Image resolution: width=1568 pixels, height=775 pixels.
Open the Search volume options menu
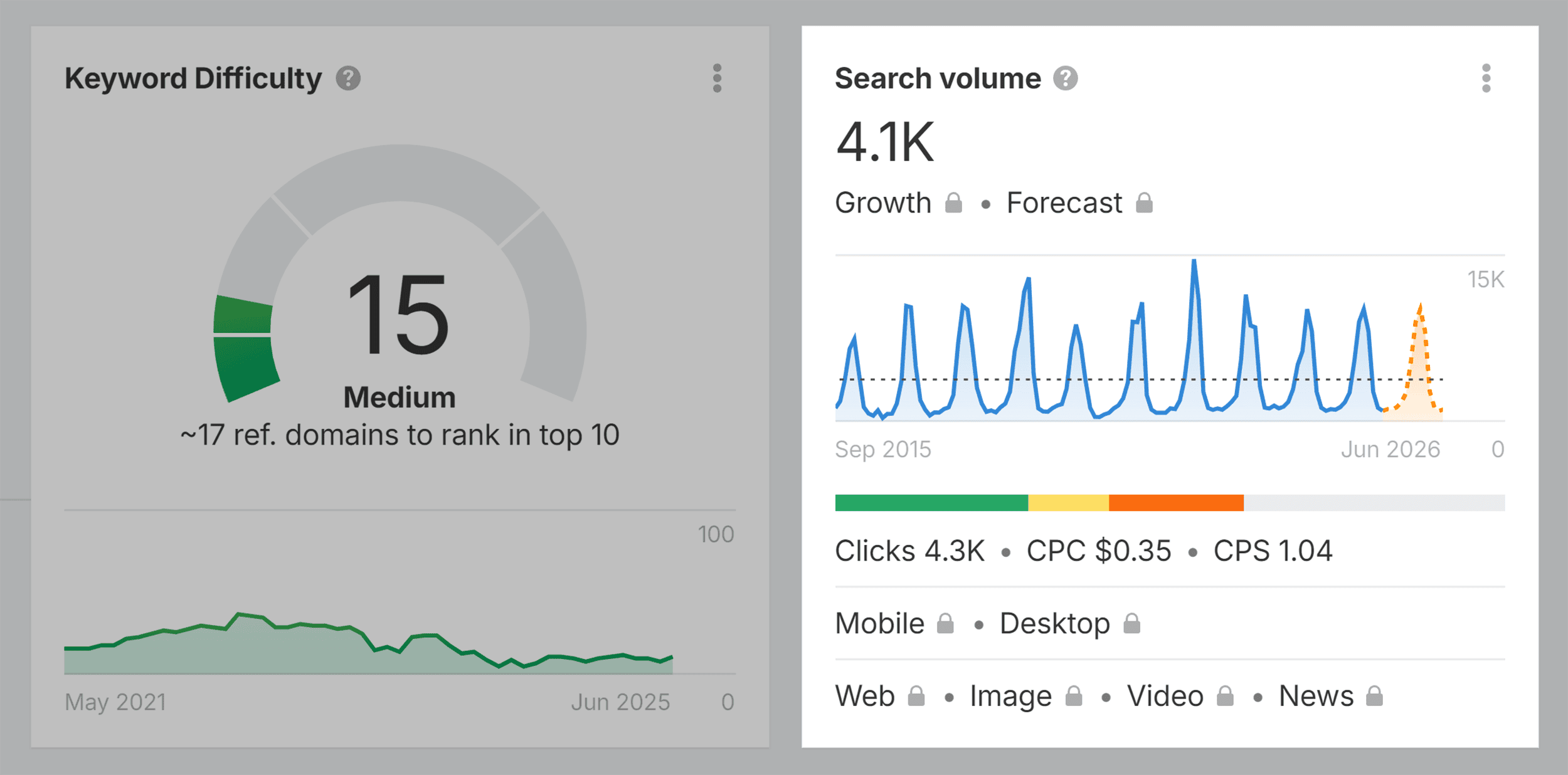pyautogui.click(x=1485, y=78)
